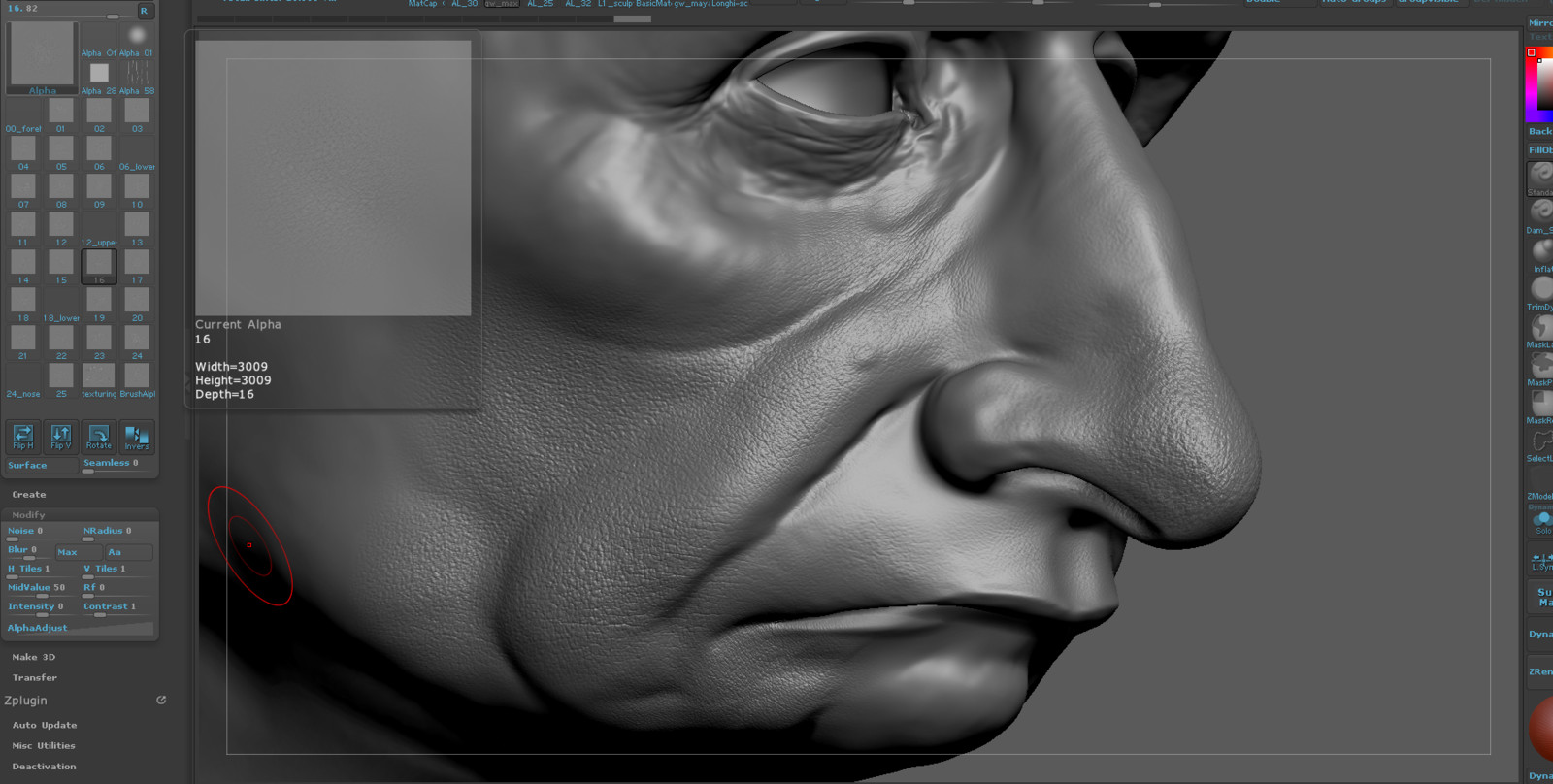Click the ZRemesher button on right
The image size is (1553, 784).
1540,671
